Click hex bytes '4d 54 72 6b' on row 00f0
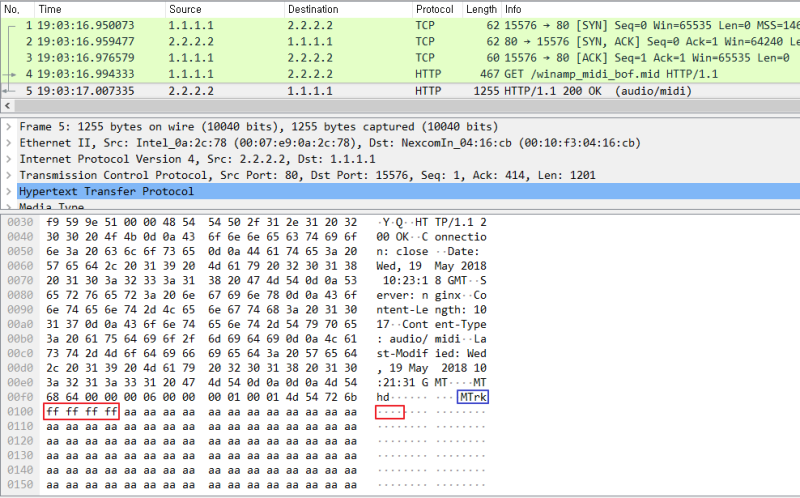 (321, 397)
